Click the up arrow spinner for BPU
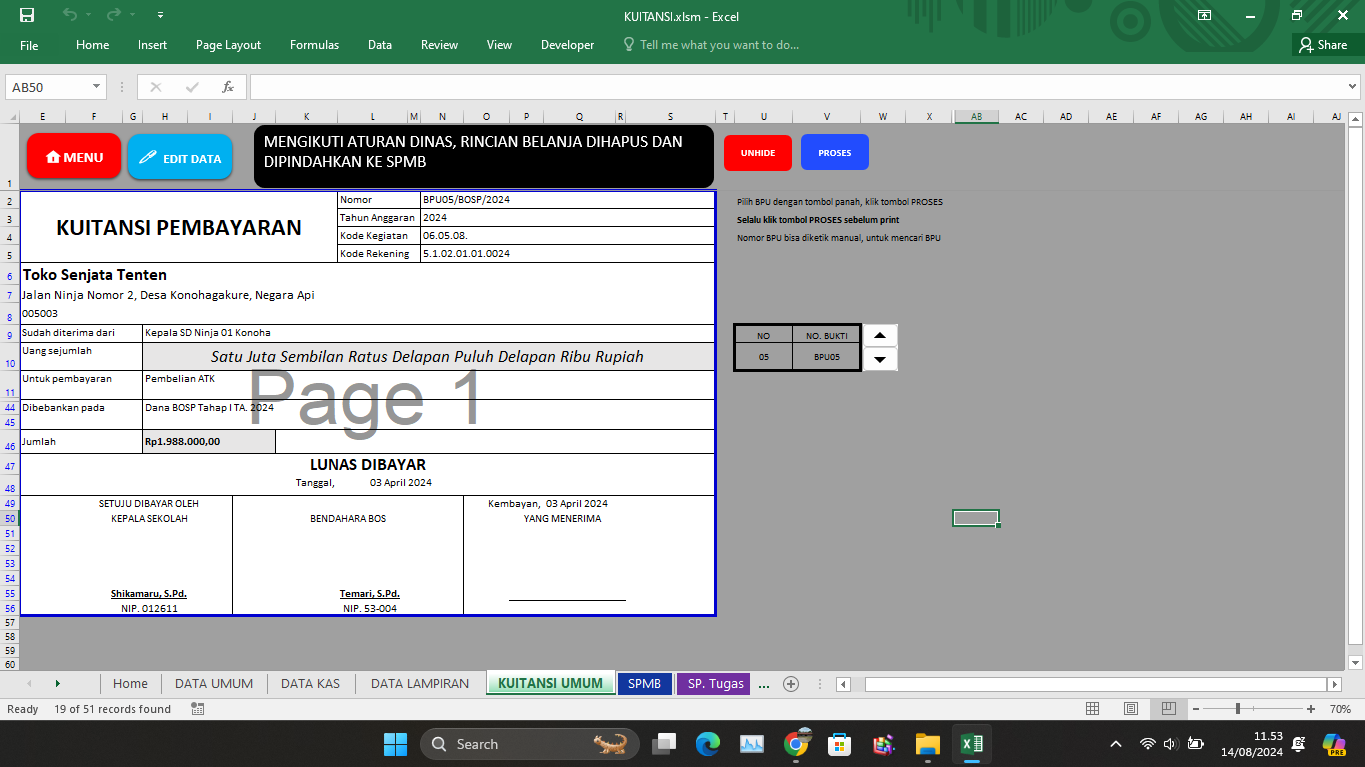Viewport: 1365px width, 767px height. 880,336
